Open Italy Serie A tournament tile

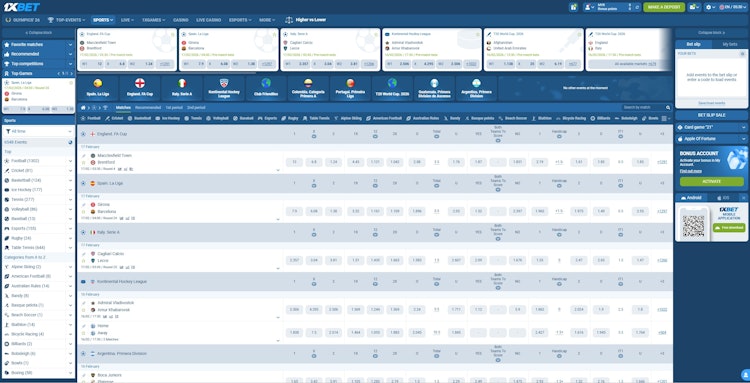[182, 88]
